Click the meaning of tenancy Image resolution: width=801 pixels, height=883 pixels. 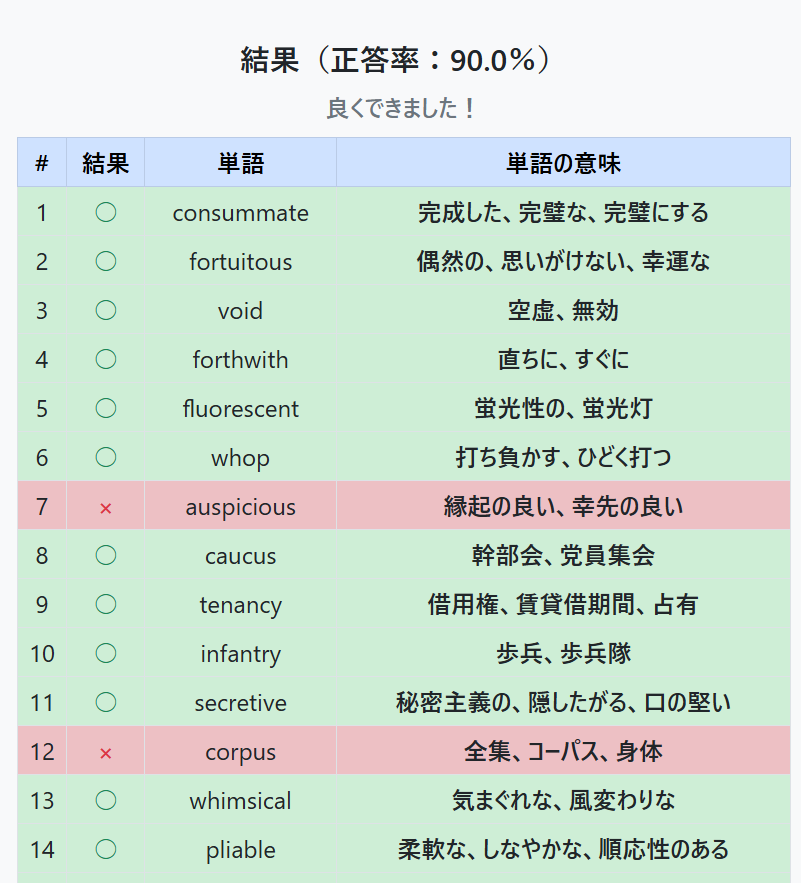click(563, 605)
